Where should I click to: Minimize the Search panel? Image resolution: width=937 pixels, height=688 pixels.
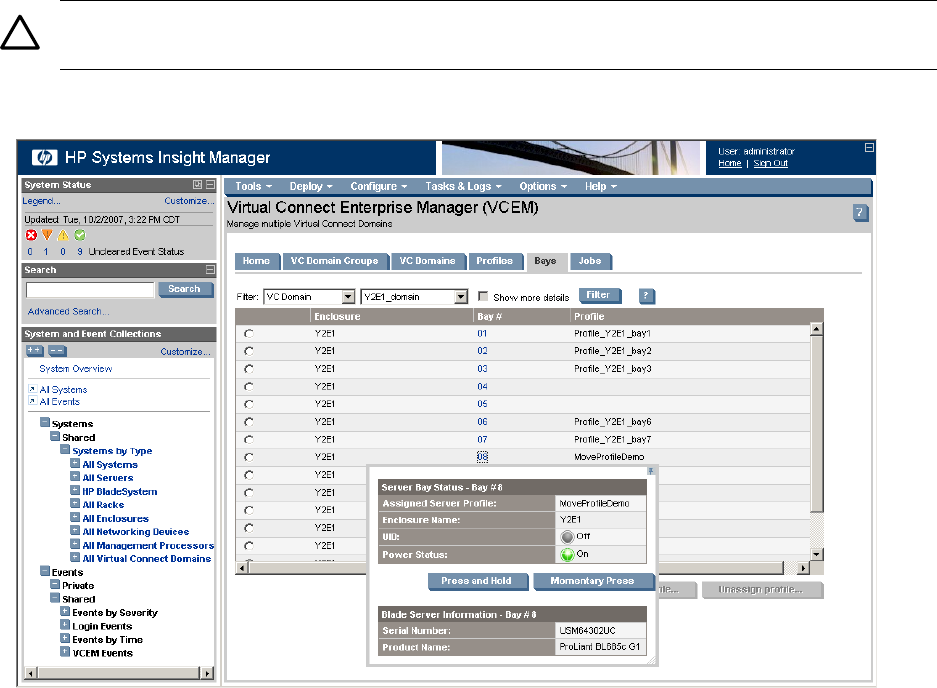click(209, 270)
